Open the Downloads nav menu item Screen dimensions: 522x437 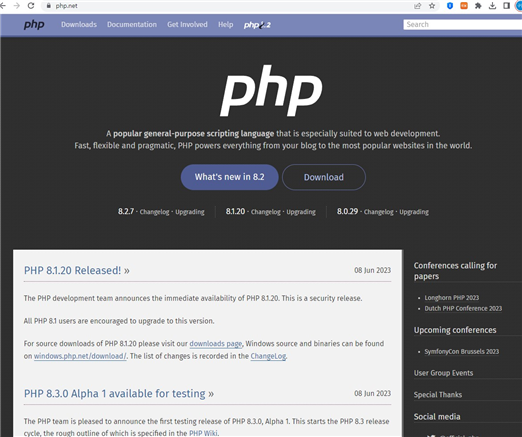point(79,24)
